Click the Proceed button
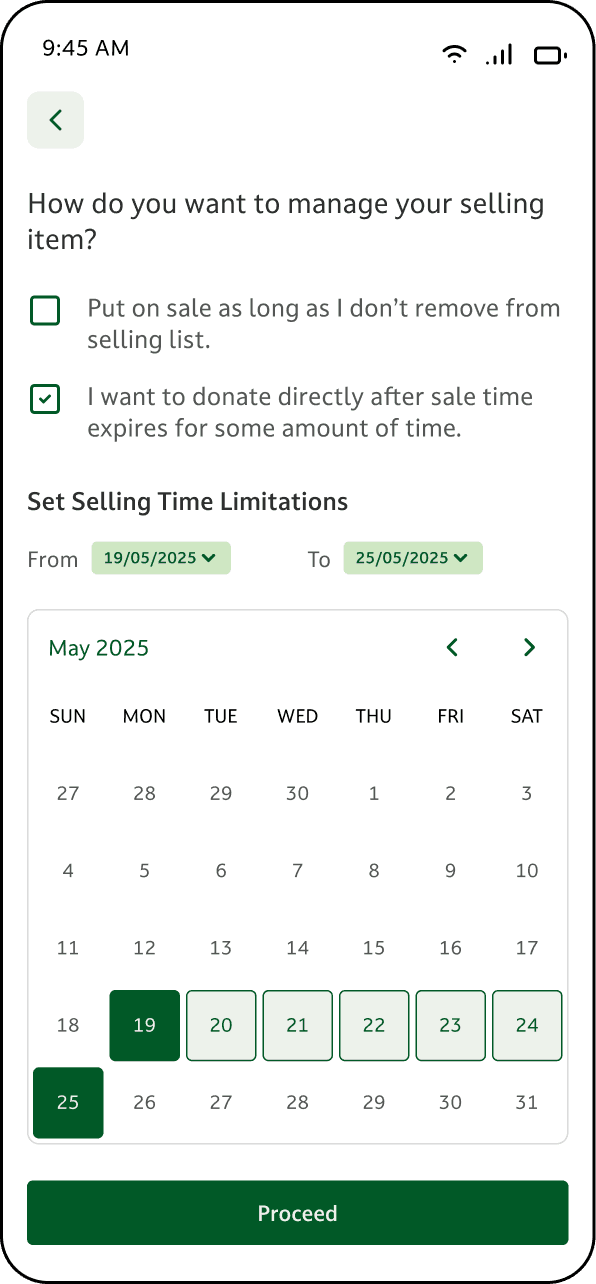 (298, 1213)
